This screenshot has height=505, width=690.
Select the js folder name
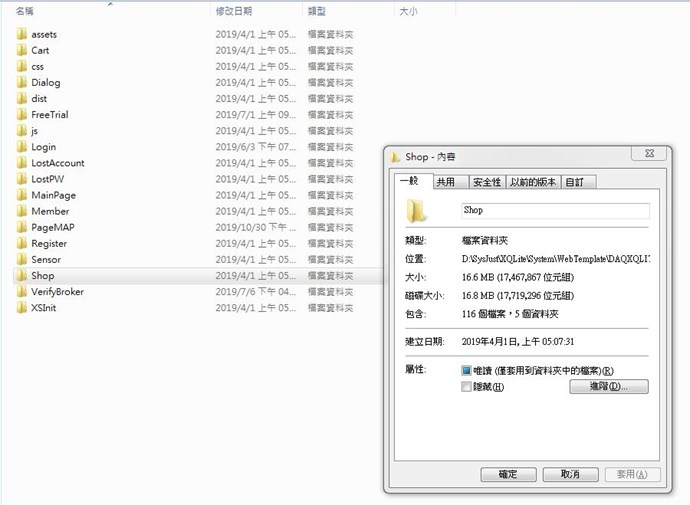click(34, 131)
